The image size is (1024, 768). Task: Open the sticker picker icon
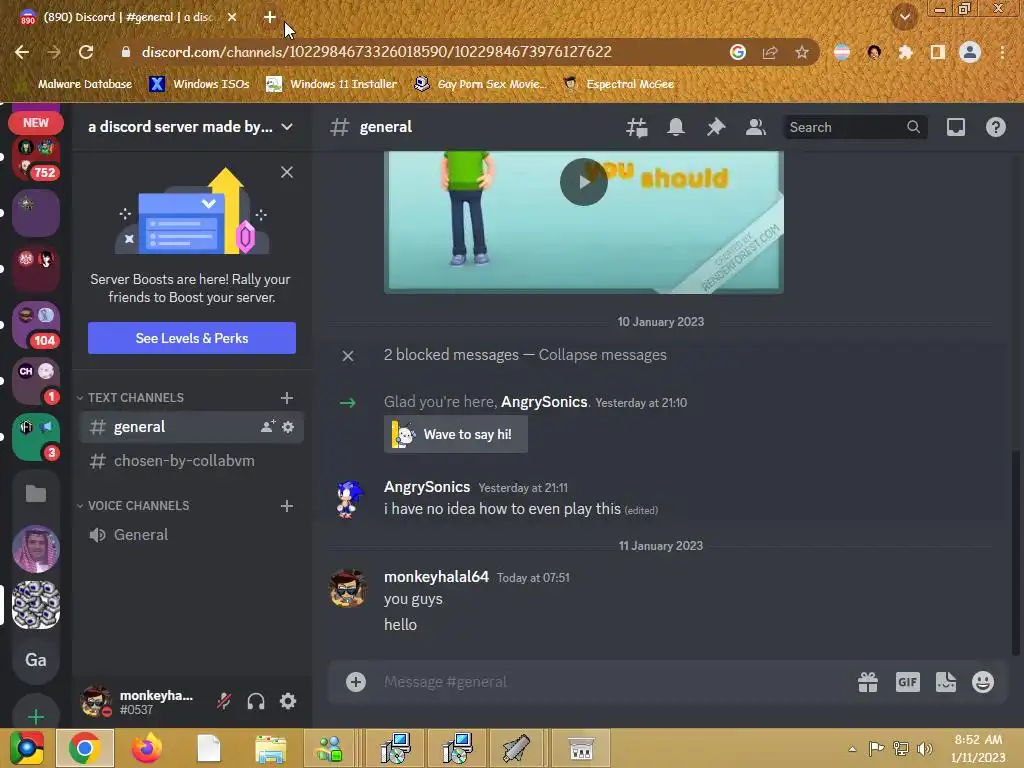click(946, 682)
